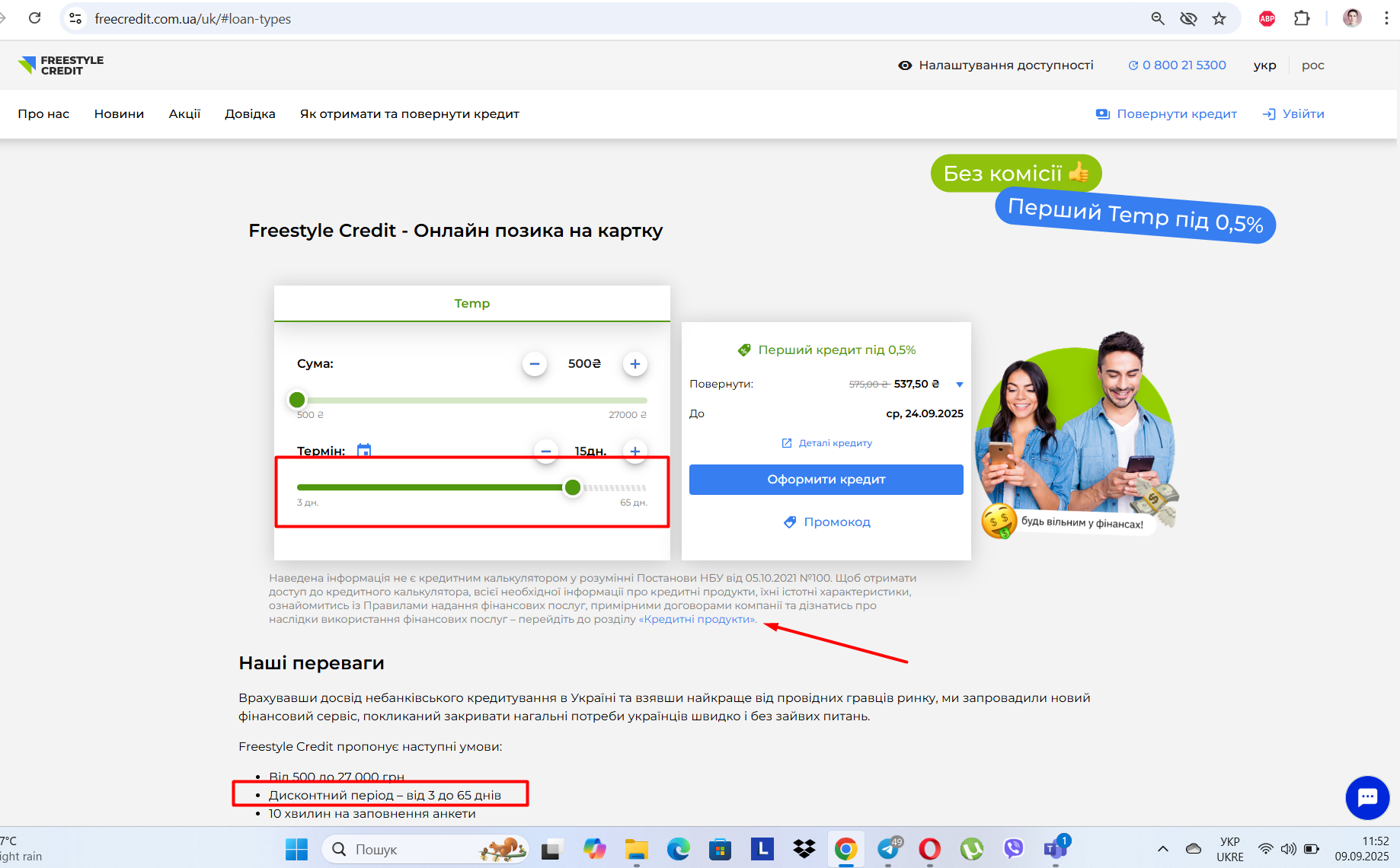Open Copilot from the taskbar

pos(594,849)
